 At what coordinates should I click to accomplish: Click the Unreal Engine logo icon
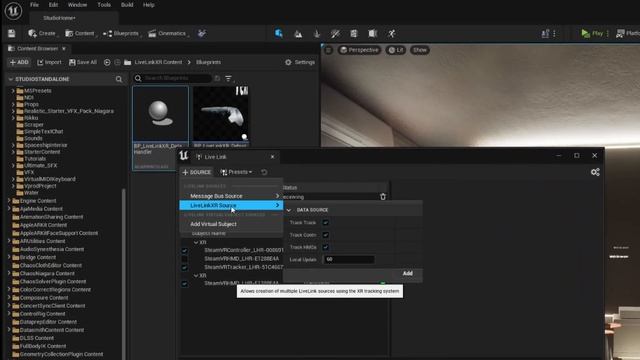(x=13, y=11)
